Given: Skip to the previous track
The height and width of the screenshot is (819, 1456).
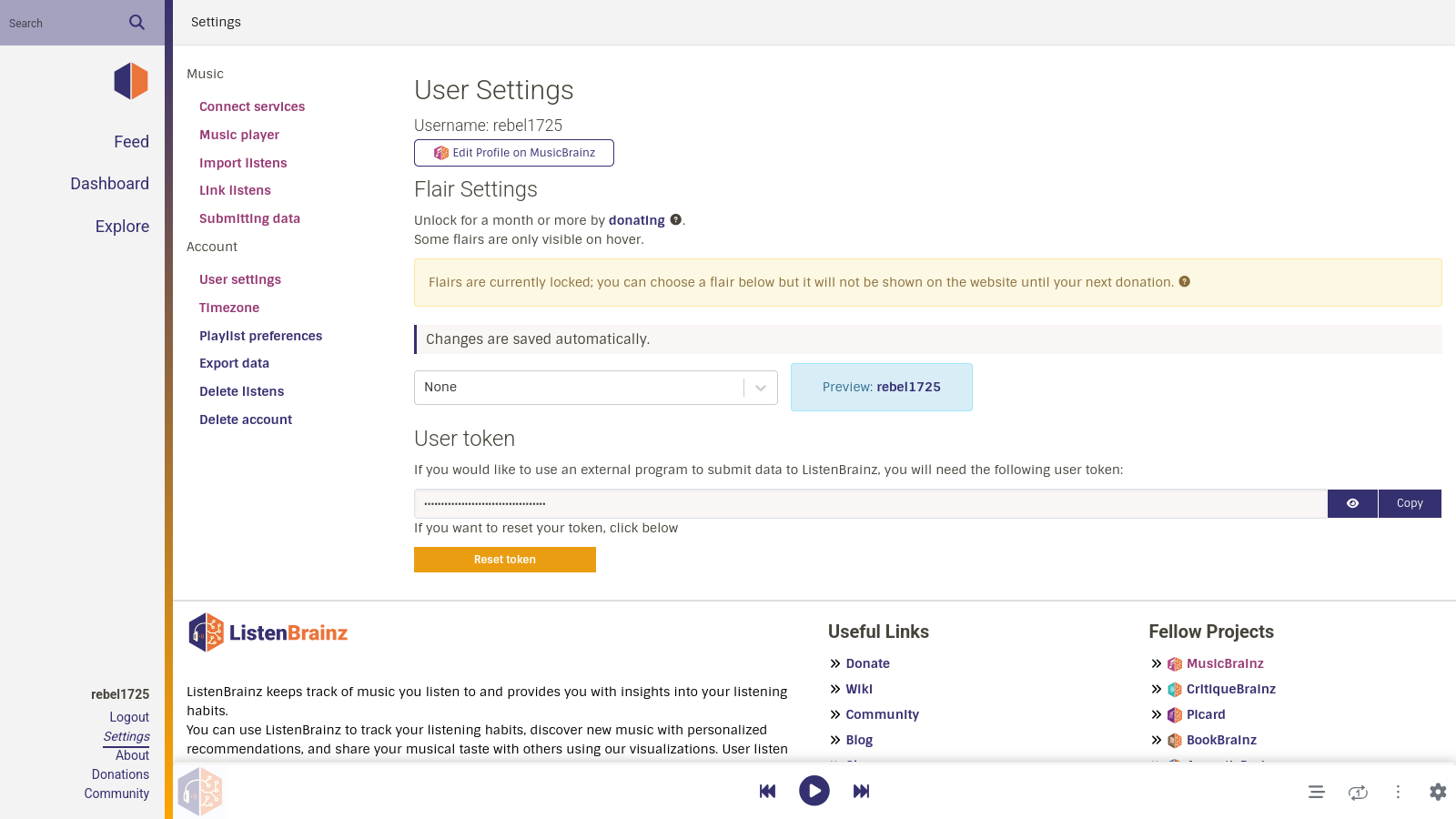Looking at the screenshot, I should [767, 791].
